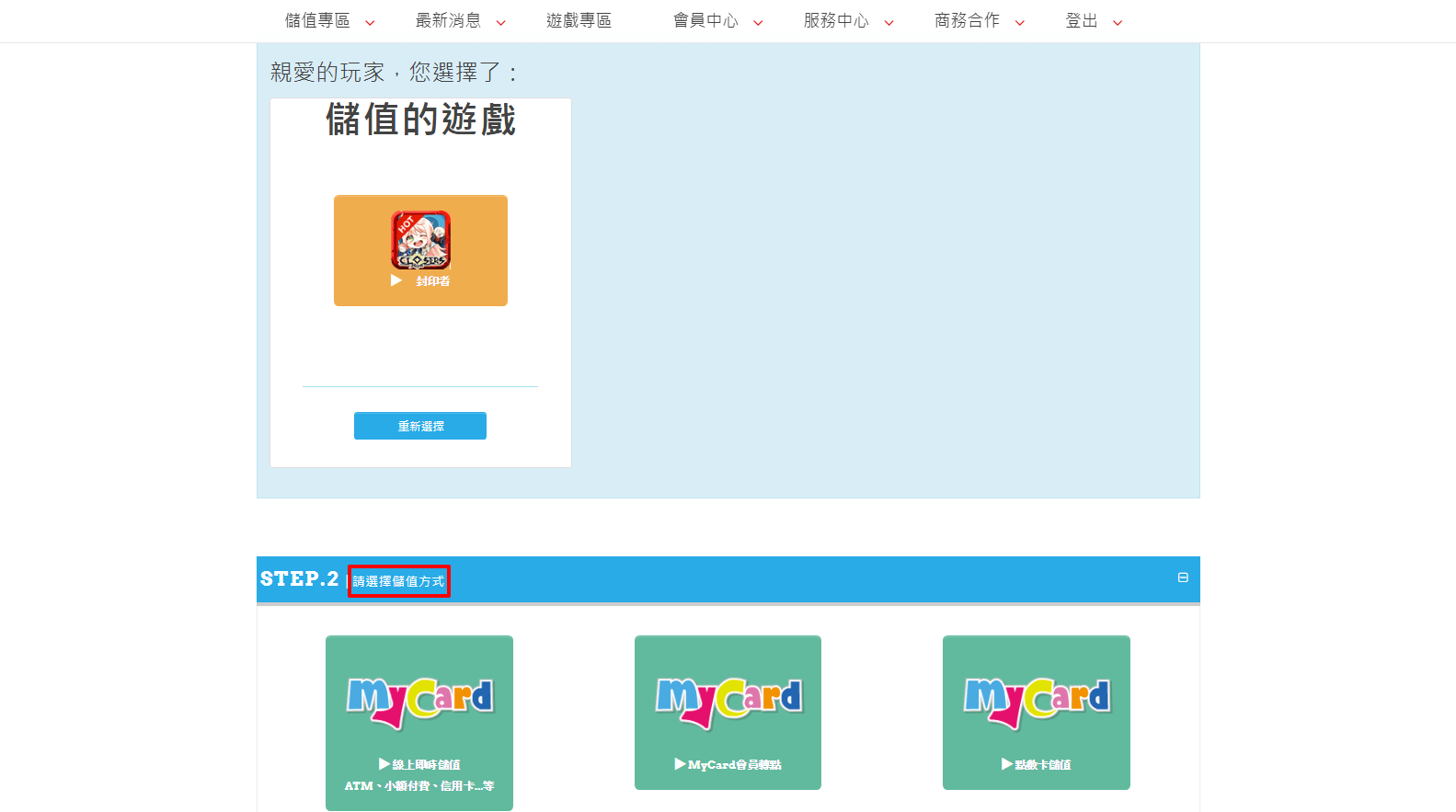Viewport: 1456px width, 812px height.
Task: Open the 會員中心 navigation menu
Action: coord(705,21)
